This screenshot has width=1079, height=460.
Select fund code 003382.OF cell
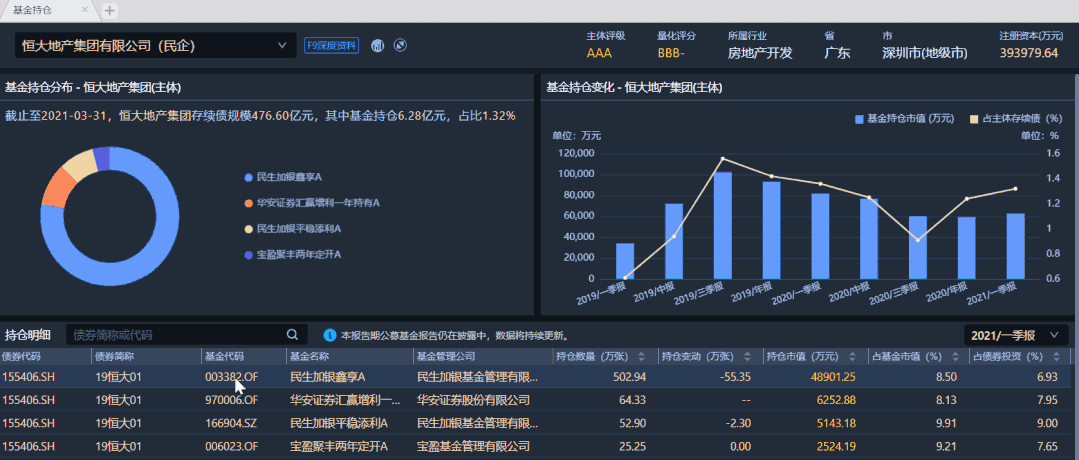[231, 377]
